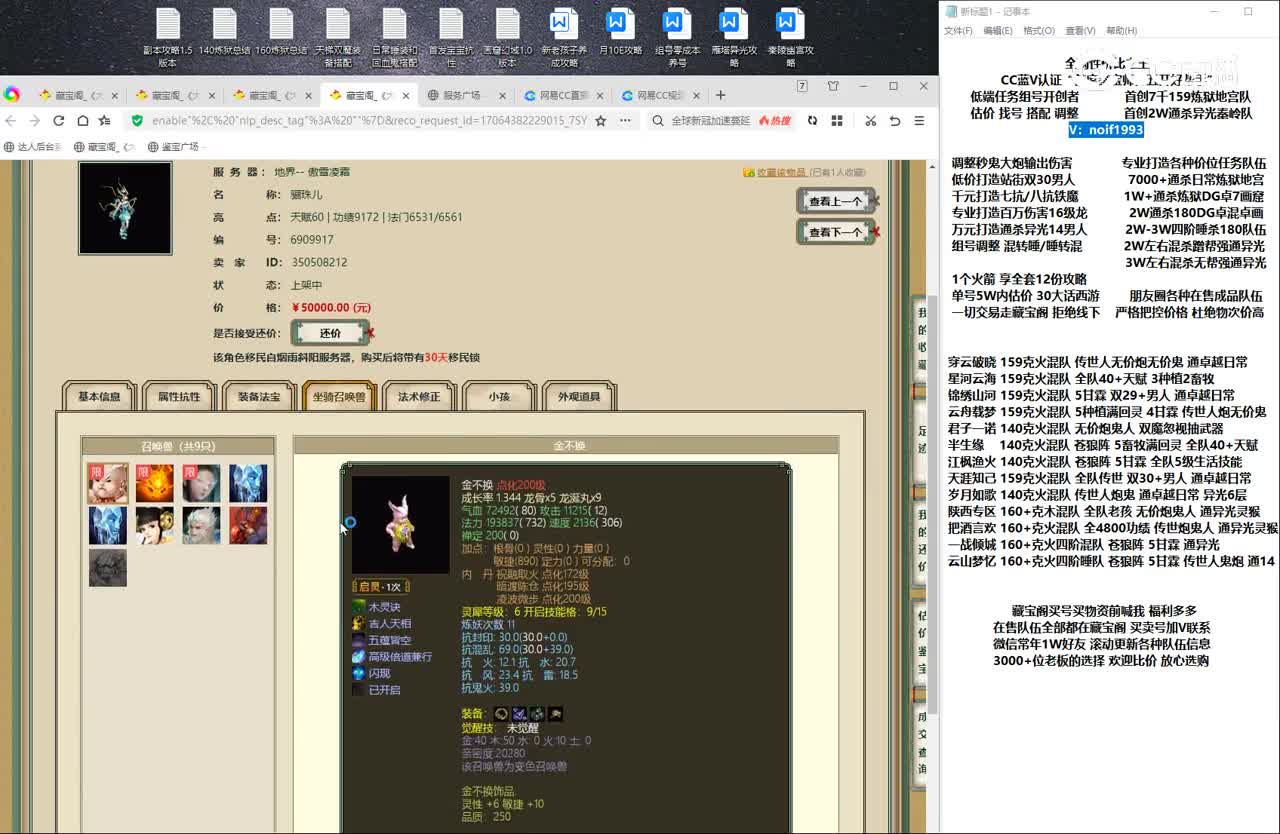Select the fire beast summon thumbnail

tap(155, 483)
